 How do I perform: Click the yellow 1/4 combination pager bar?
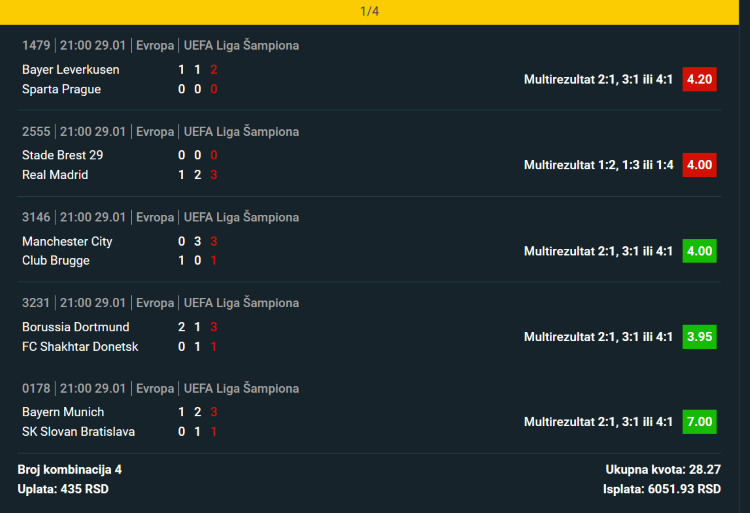pyautogui.click(x=375, y=12)
